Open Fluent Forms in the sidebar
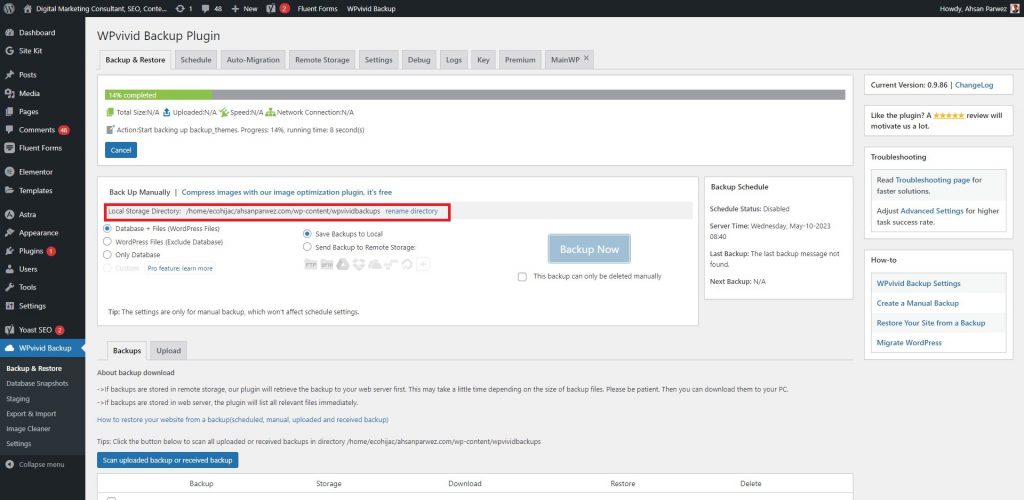Viewport: 1024px width, 500px height. point(40,148)
